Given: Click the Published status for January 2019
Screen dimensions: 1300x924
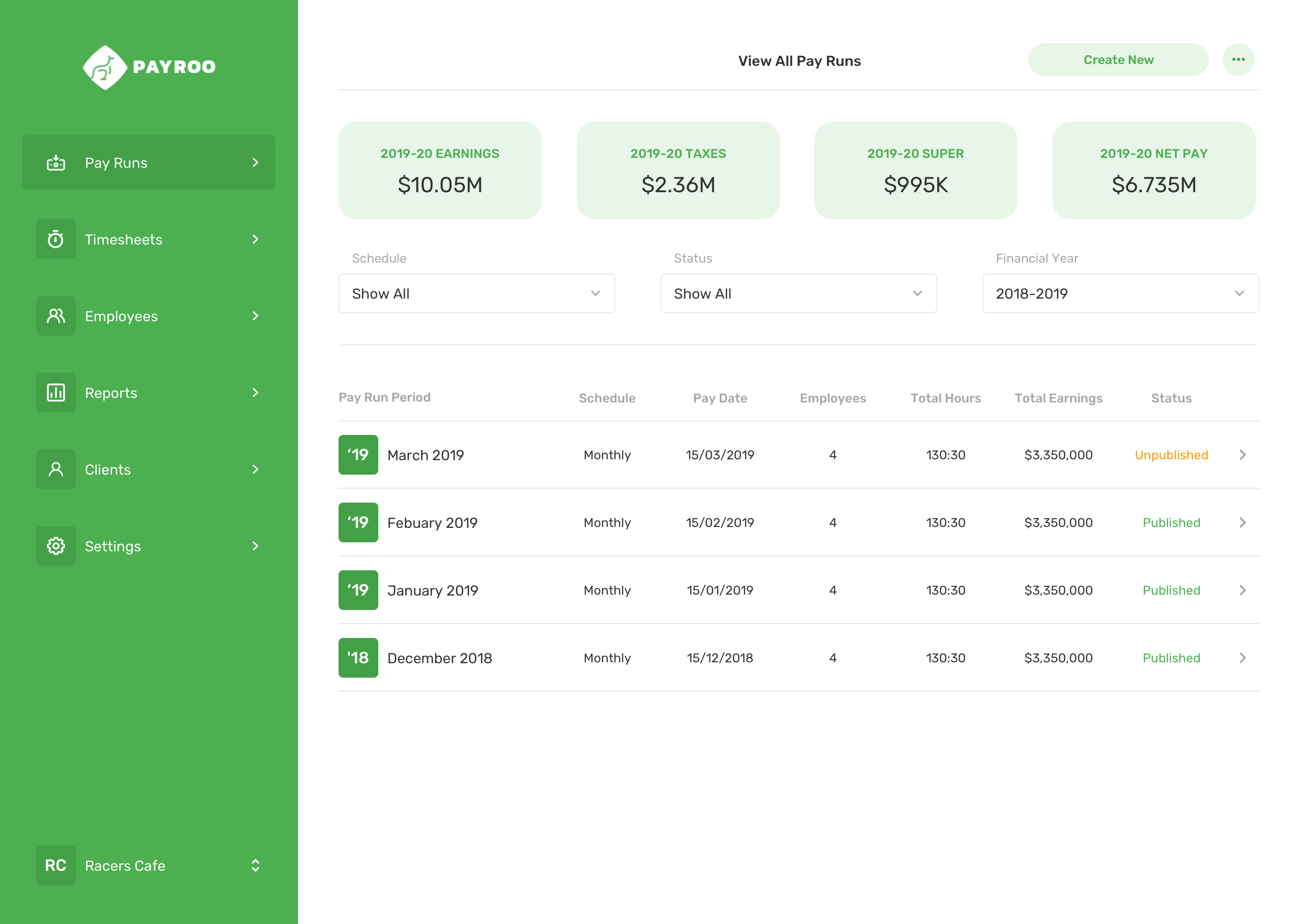Looking at the screenshot, I should [1171, 591].
